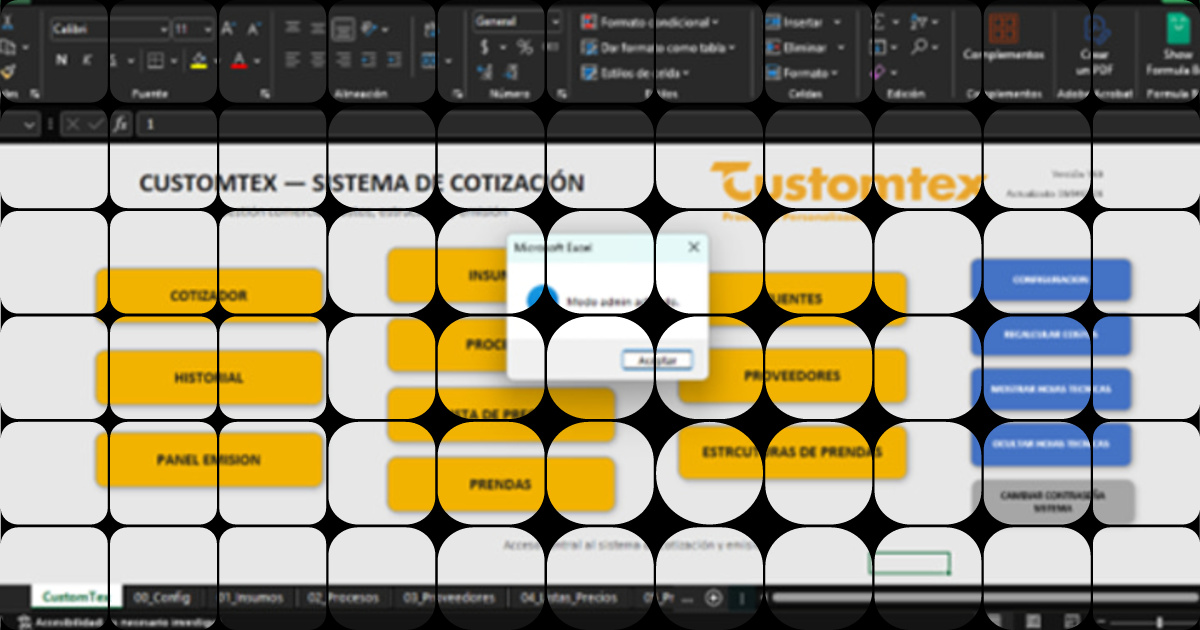Click the insert function fx icon
Image resolution: width=1200 pixels, height=630 pixels.
(120, 125)
